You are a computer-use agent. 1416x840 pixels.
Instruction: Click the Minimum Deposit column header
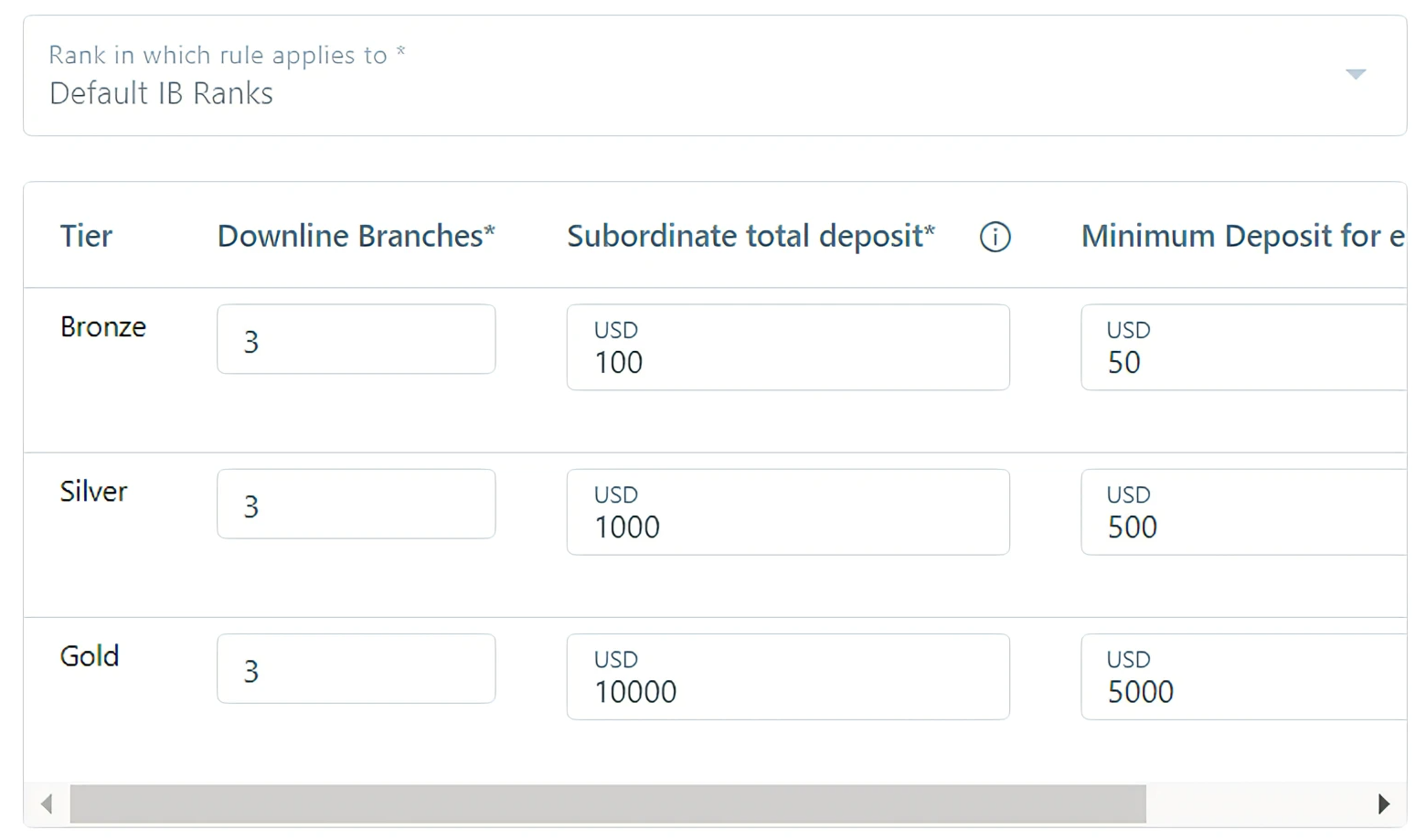1241,236
